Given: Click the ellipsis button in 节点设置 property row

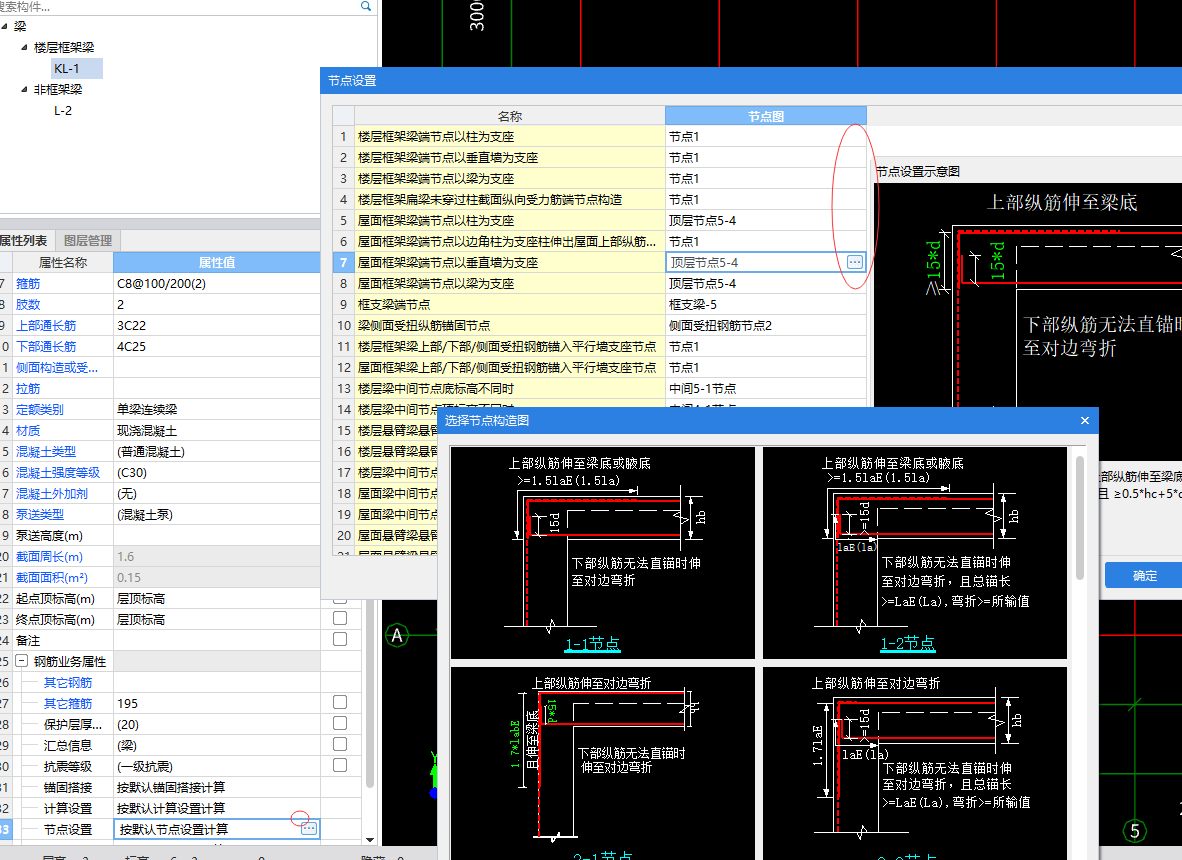Looking at the screenshot, I should tap(309, 829).
